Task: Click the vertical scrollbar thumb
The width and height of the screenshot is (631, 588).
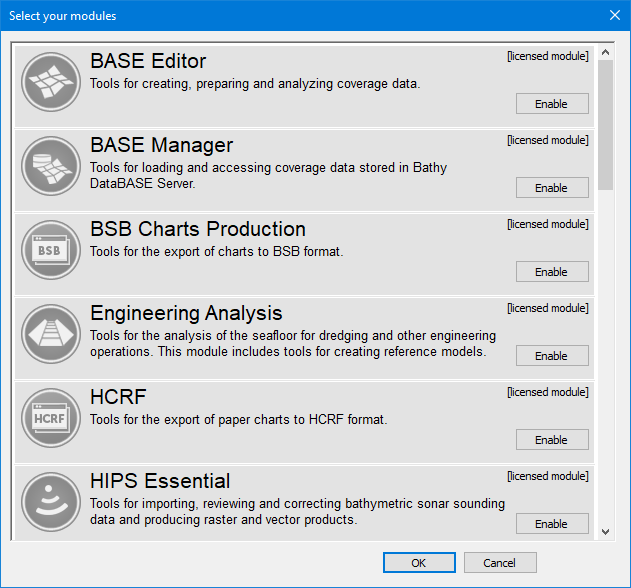Action: 606,125
